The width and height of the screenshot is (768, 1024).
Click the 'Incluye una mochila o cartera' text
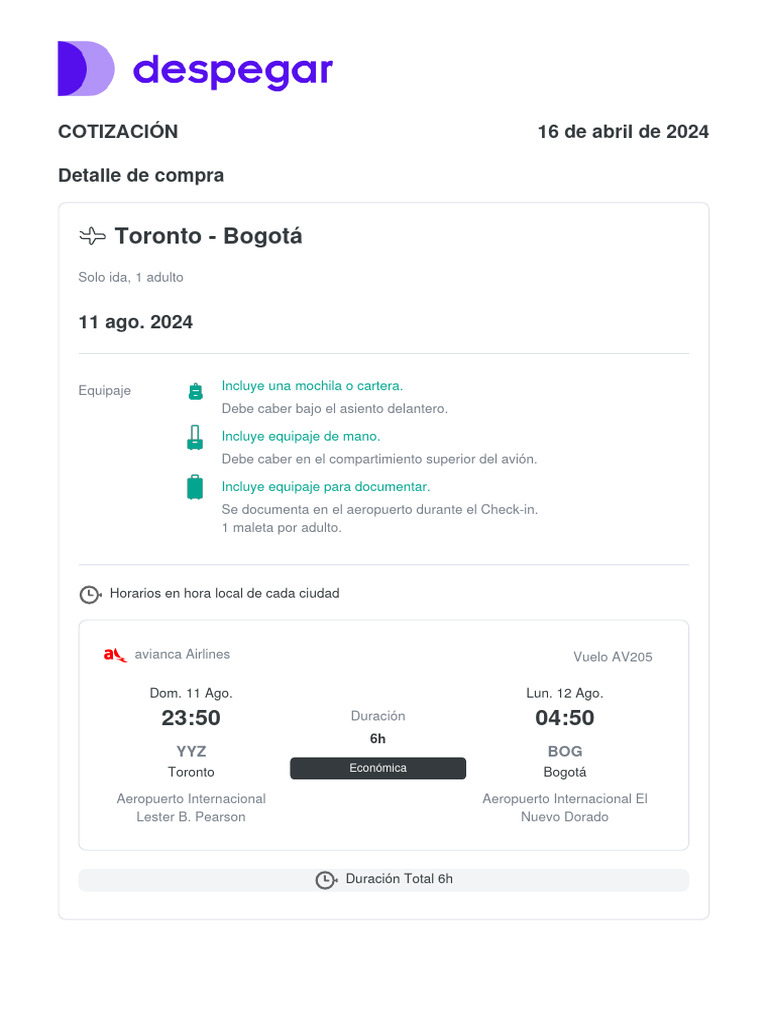pos(312,386)
